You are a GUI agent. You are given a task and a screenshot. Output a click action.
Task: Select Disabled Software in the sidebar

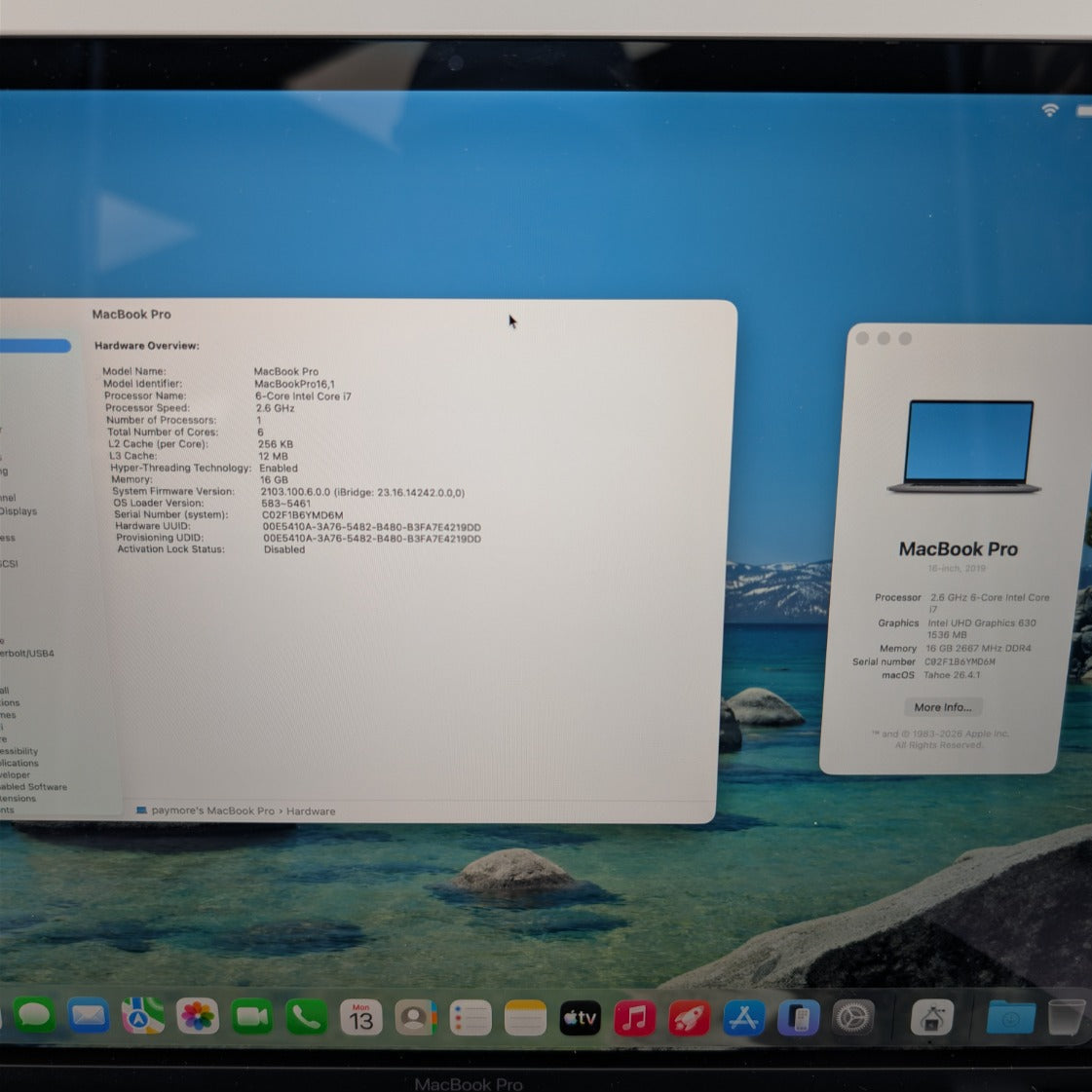pos(32,787)
